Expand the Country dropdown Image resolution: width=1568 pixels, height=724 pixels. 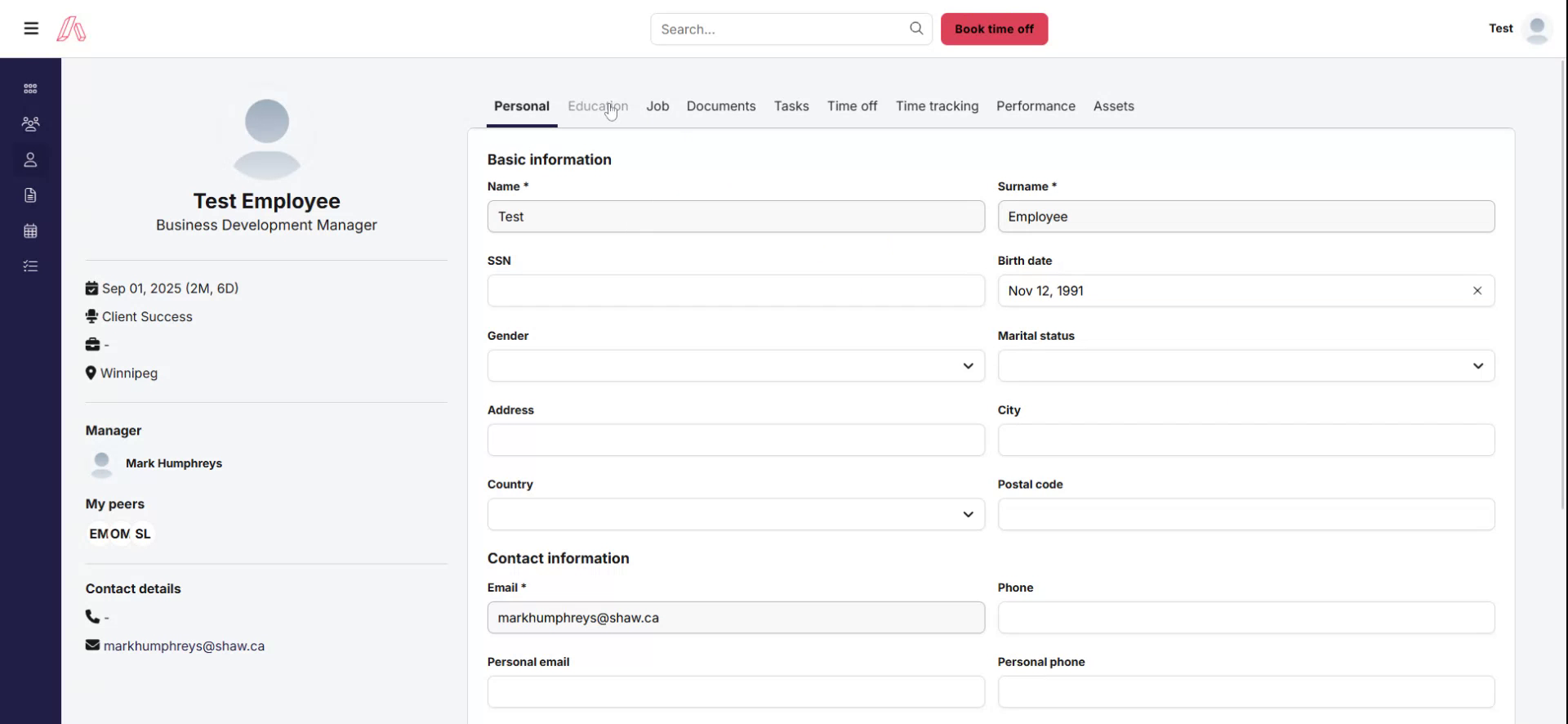[736, 514]
